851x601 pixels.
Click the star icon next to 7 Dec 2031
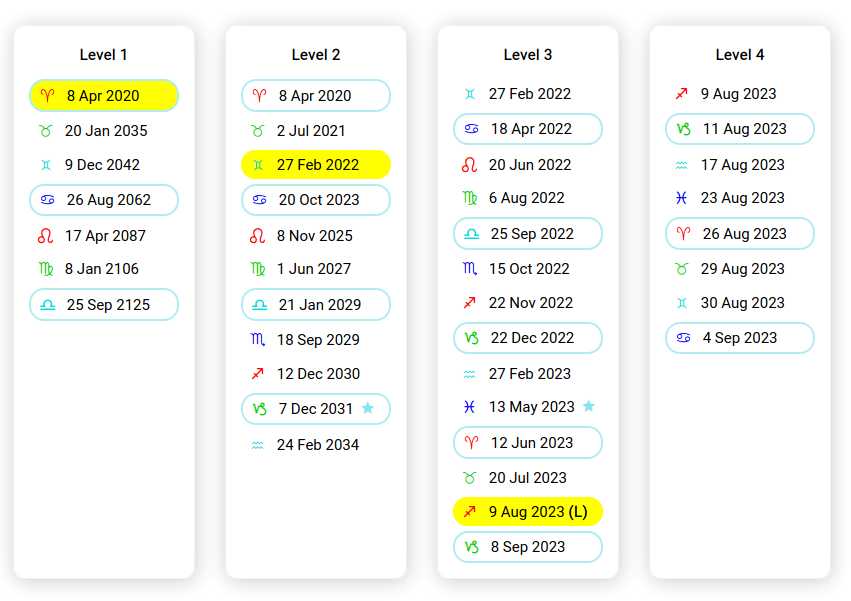(368, 408)
